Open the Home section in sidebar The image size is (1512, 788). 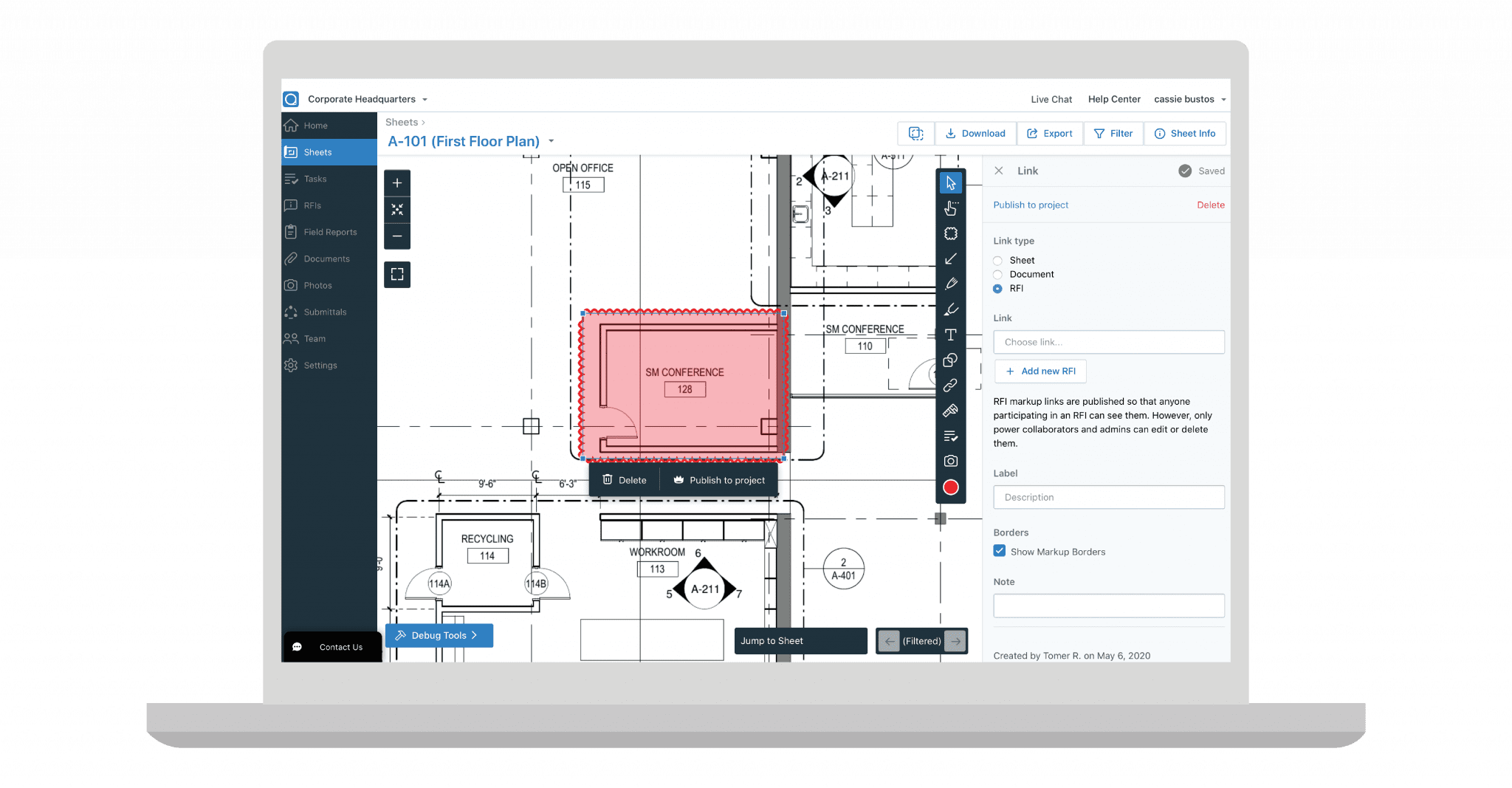[x=329, y=126]
